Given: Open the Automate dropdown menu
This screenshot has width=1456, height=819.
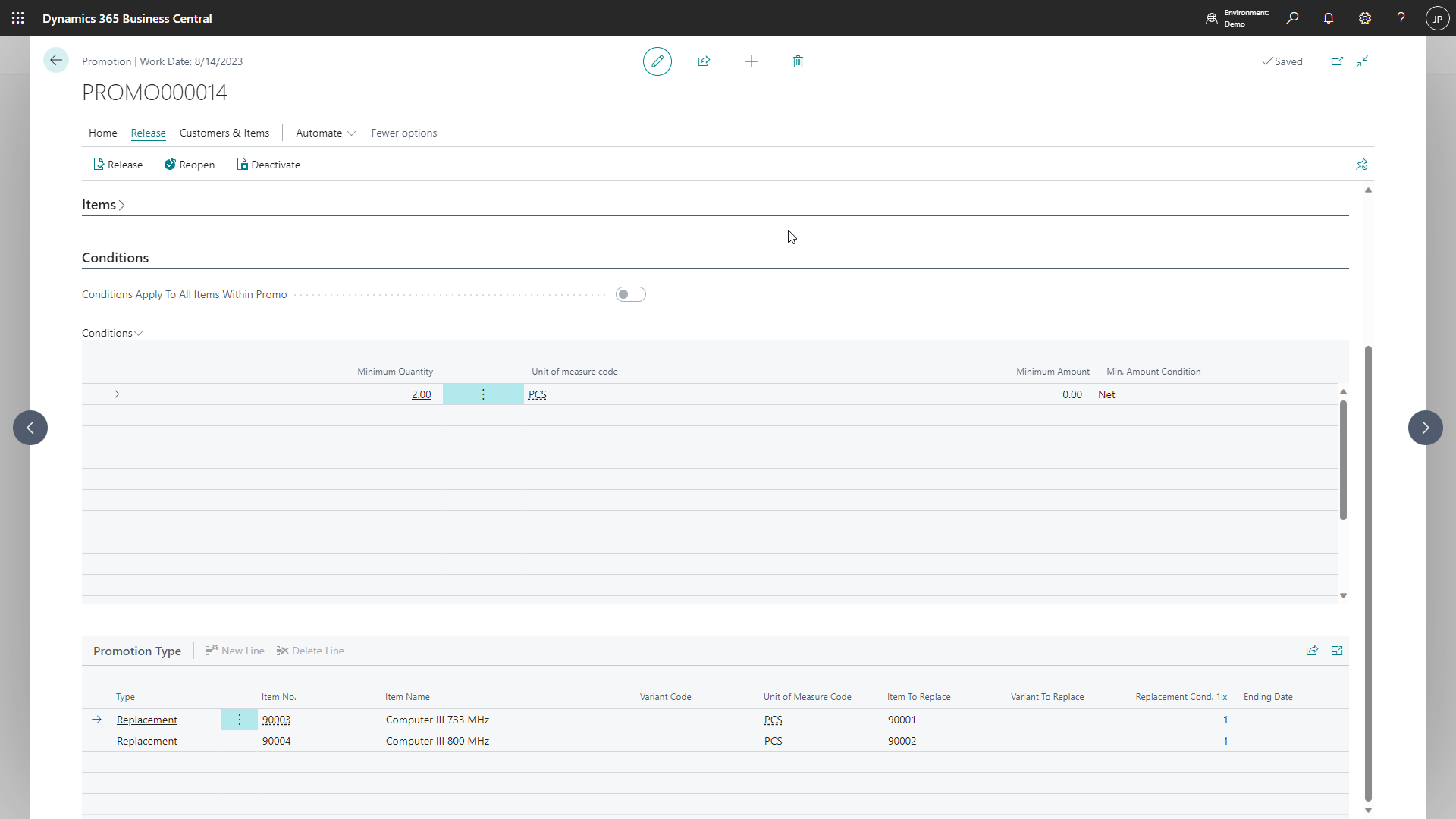Looking at the screenshot, I should (326, 133).
